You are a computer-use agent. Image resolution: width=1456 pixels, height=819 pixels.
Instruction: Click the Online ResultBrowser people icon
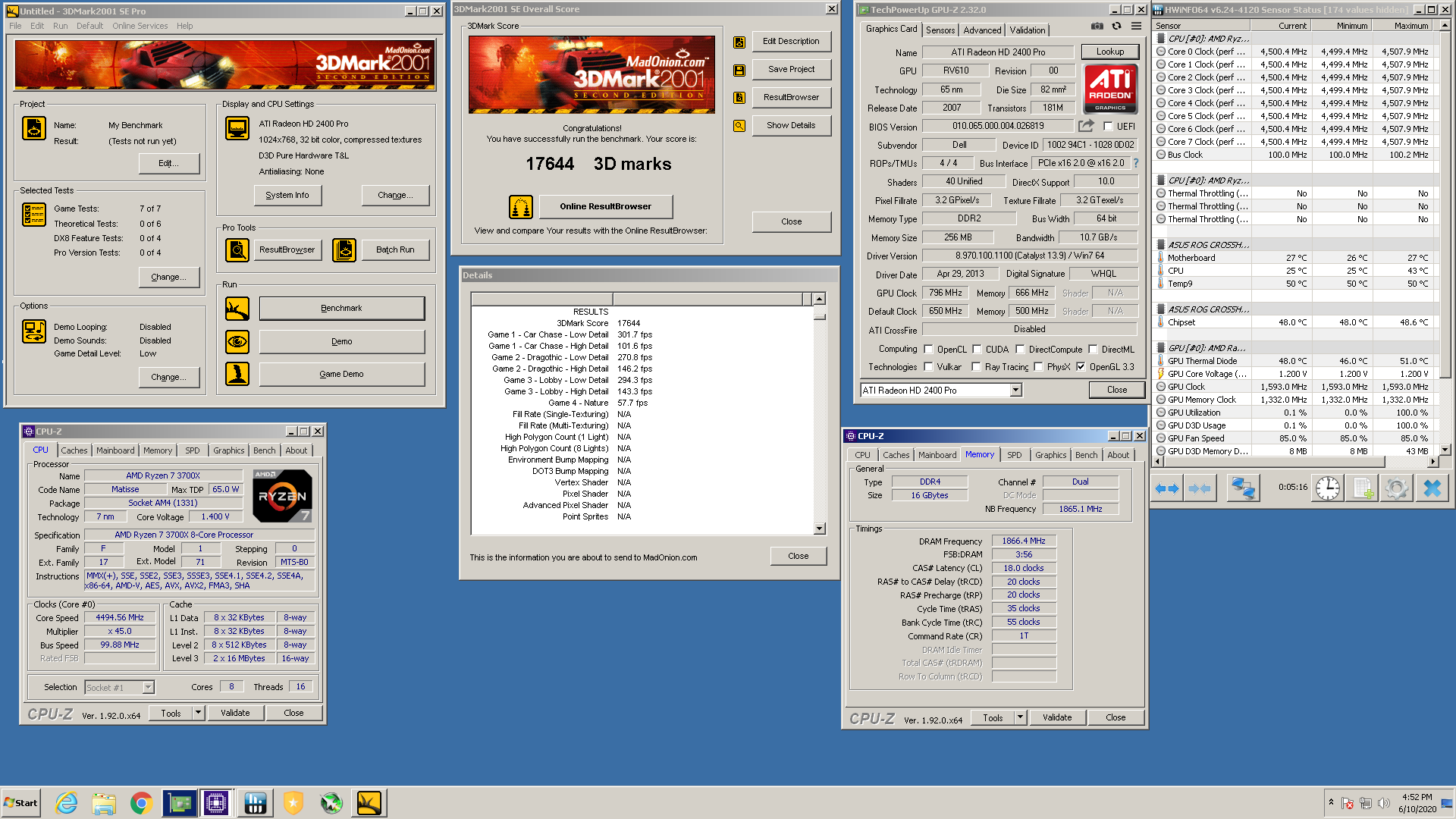click(x=520, y=206)
